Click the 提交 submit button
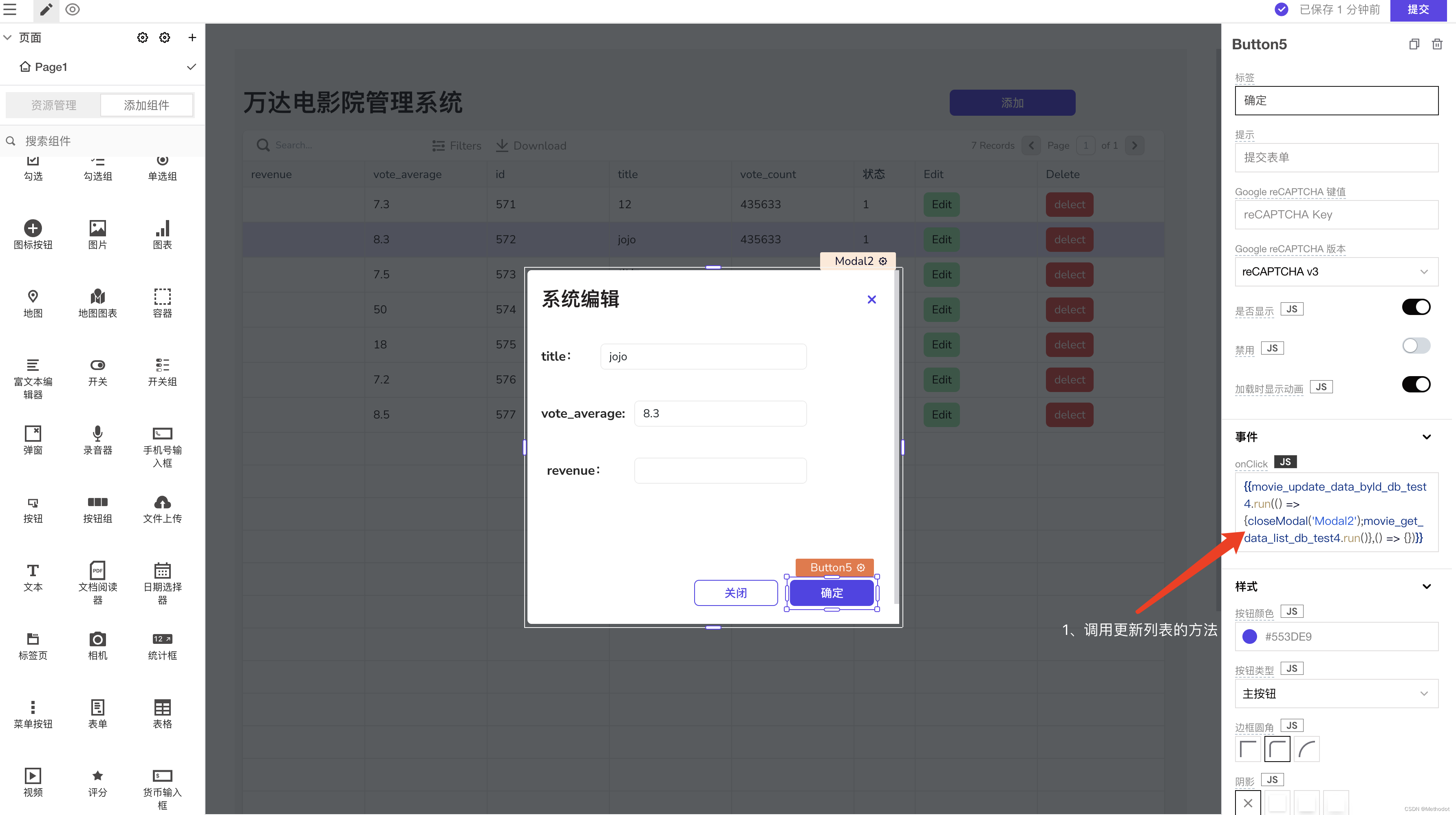The width and height of the screenshot is (1456, 815). 1418,10
